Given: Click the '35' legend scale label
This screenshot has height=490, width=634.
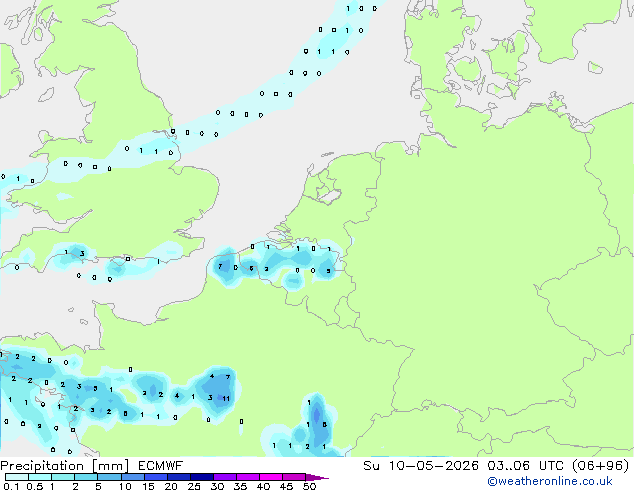Looking at the screenshot, I should pos(240,486).
